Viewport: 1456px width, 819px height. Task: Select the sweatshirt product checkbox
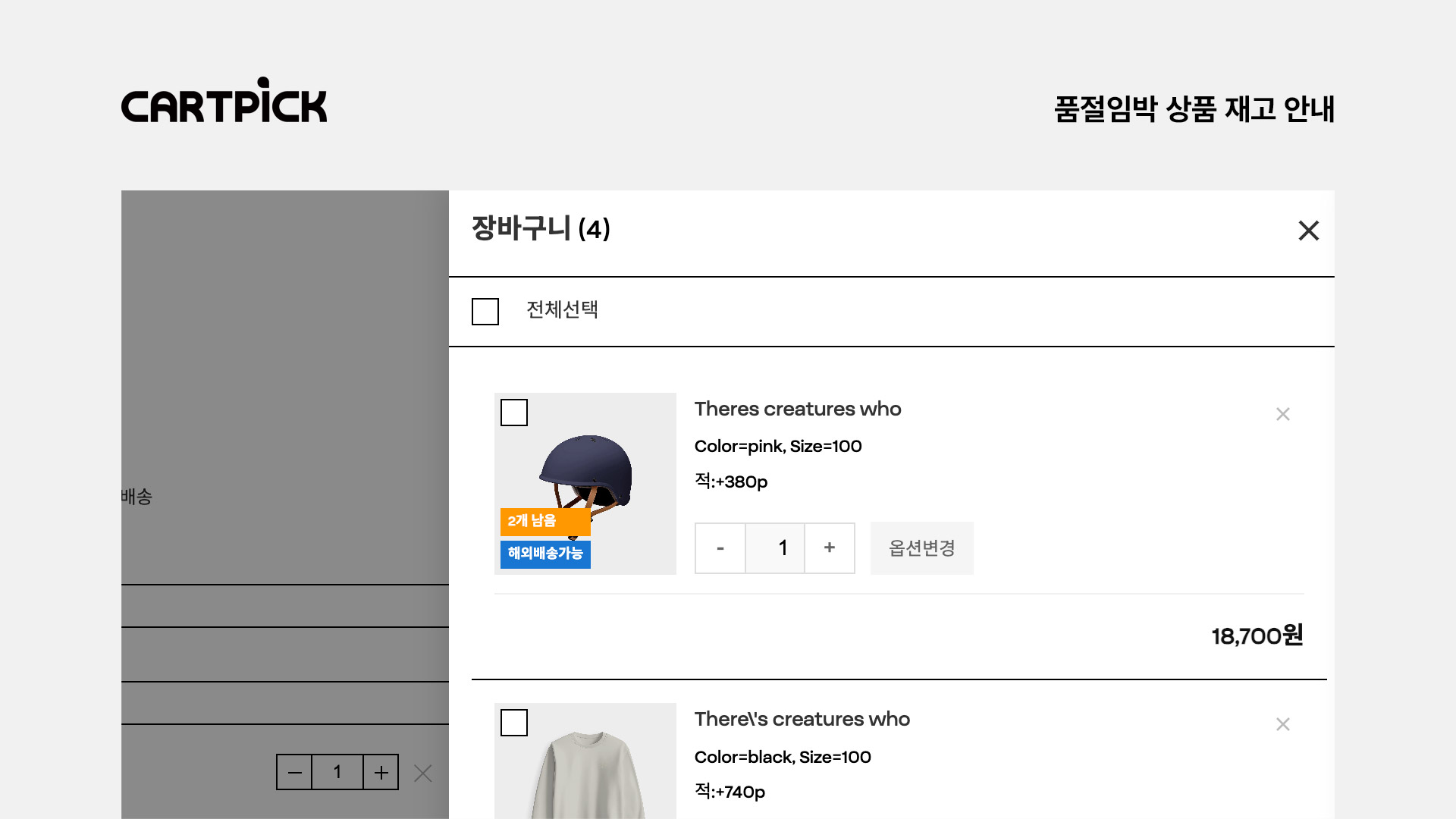[x=514, y=723]
